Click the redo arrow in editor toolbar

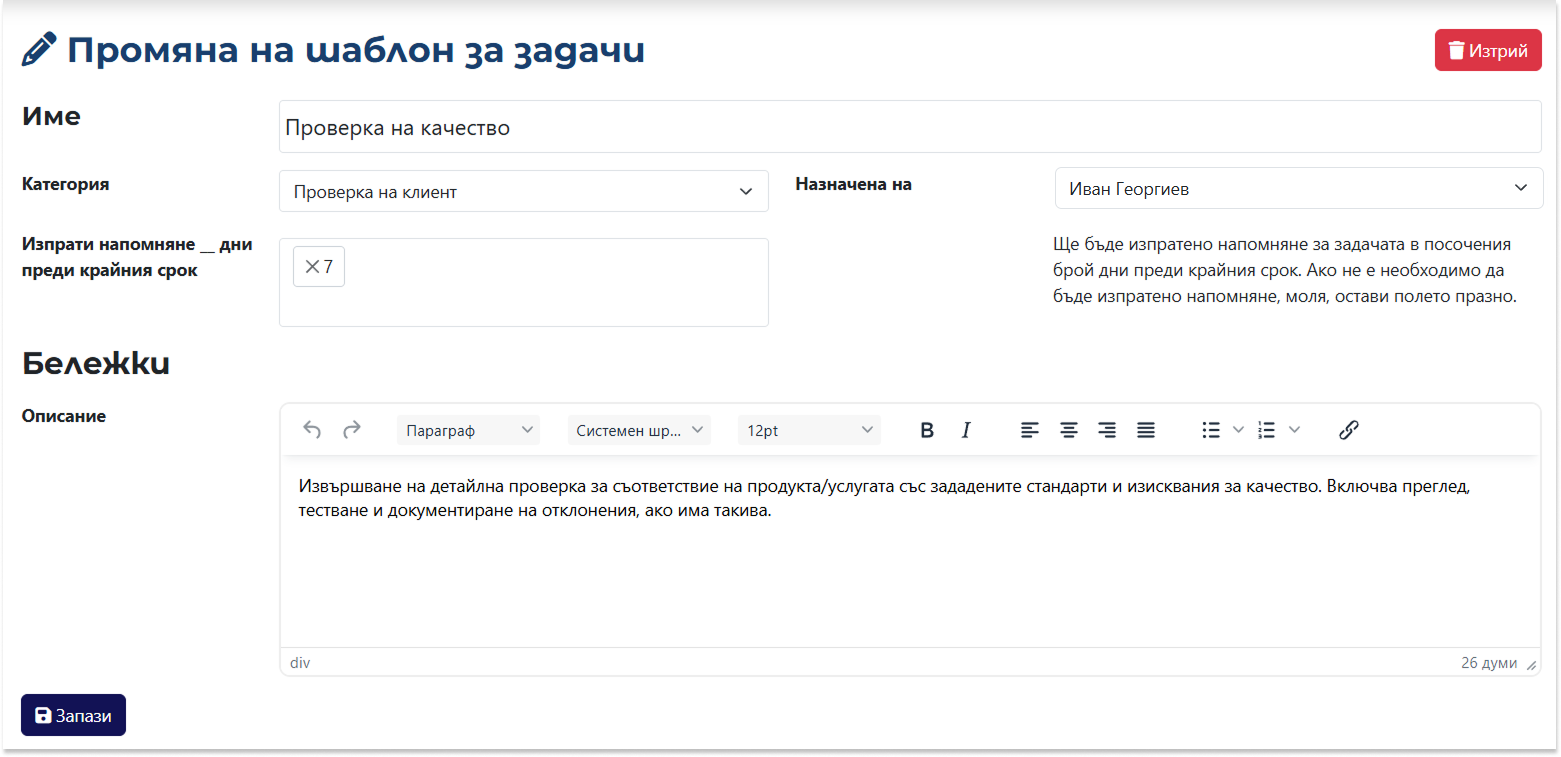[351, 430]
